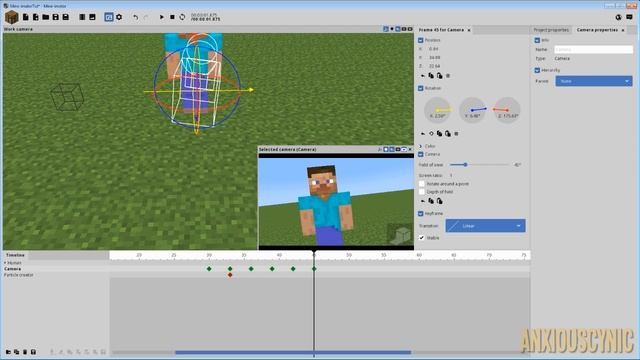Adjust the Field of view slider
Image resolution: width=640 pixels, height=360 pixels.
click(x=479, y=165)
